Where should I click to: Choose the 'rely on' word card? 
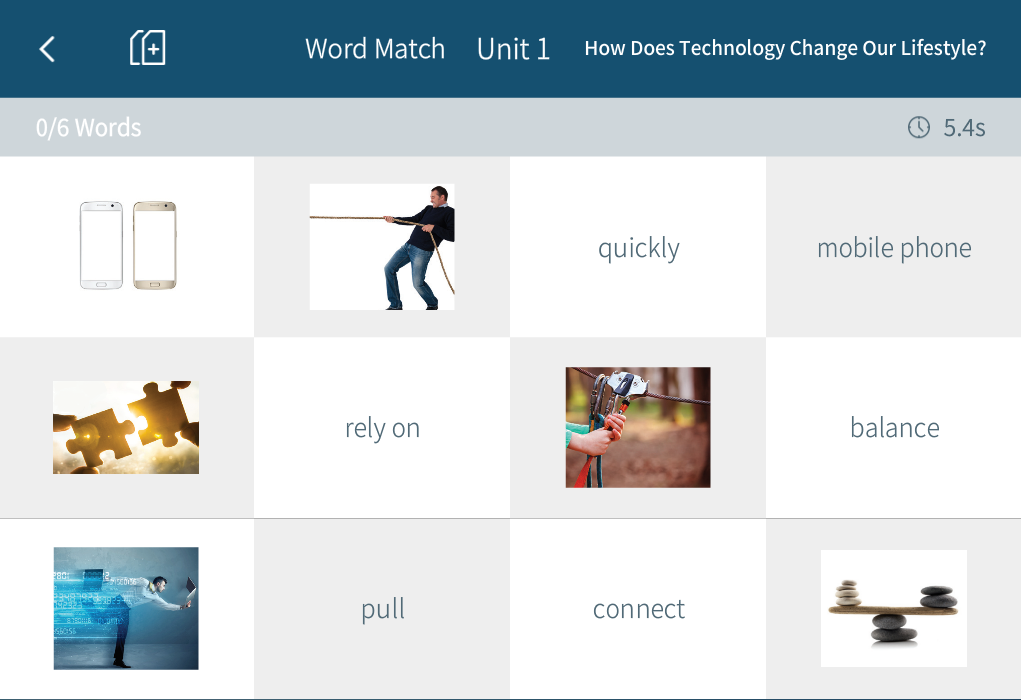382,428
